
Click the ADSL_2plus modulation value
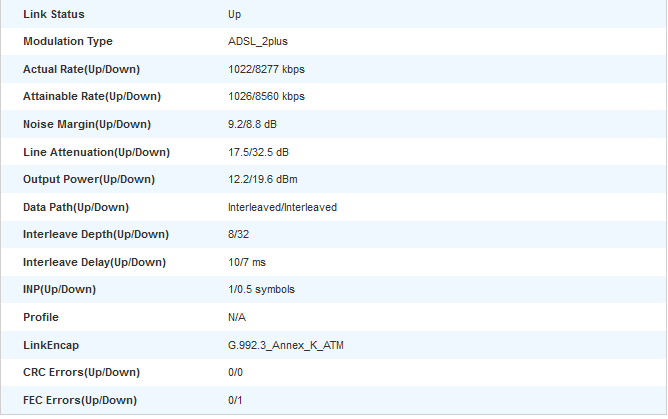coord(258,41)
